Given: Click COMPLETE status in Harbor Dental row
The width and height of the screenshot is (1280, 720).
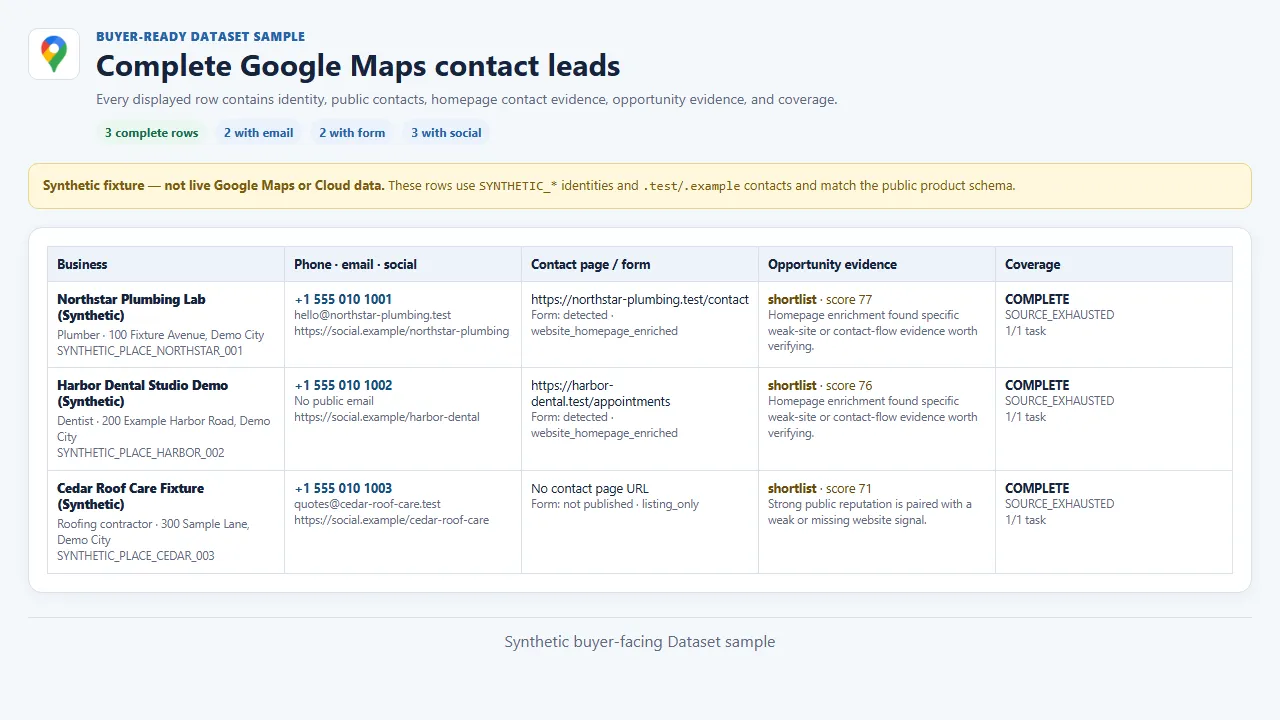Looking at the screenshot, I should 1037,385.
